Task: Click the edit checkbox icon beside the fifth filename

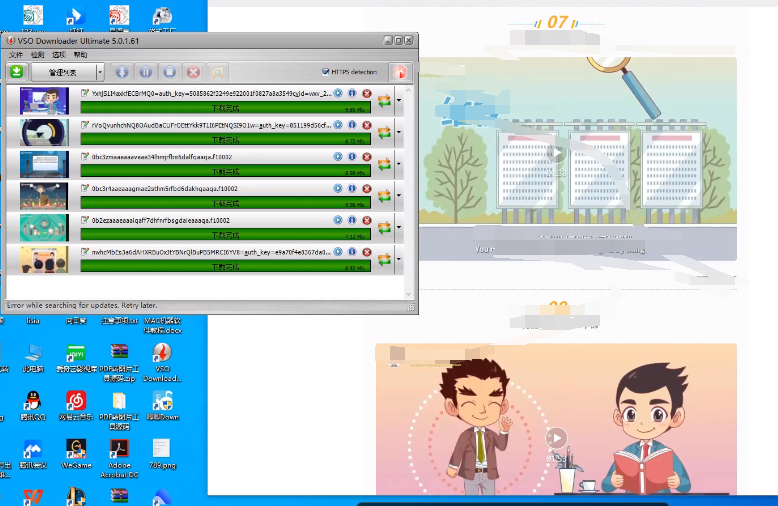Action: point(85,220)
